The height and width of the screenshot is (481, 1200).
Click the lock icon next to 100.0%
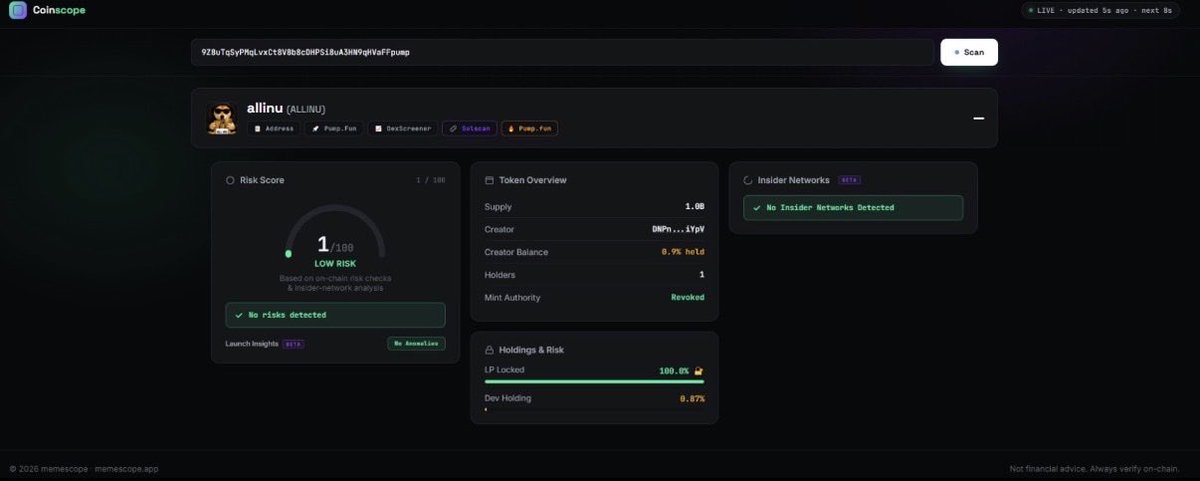point(699,371)
